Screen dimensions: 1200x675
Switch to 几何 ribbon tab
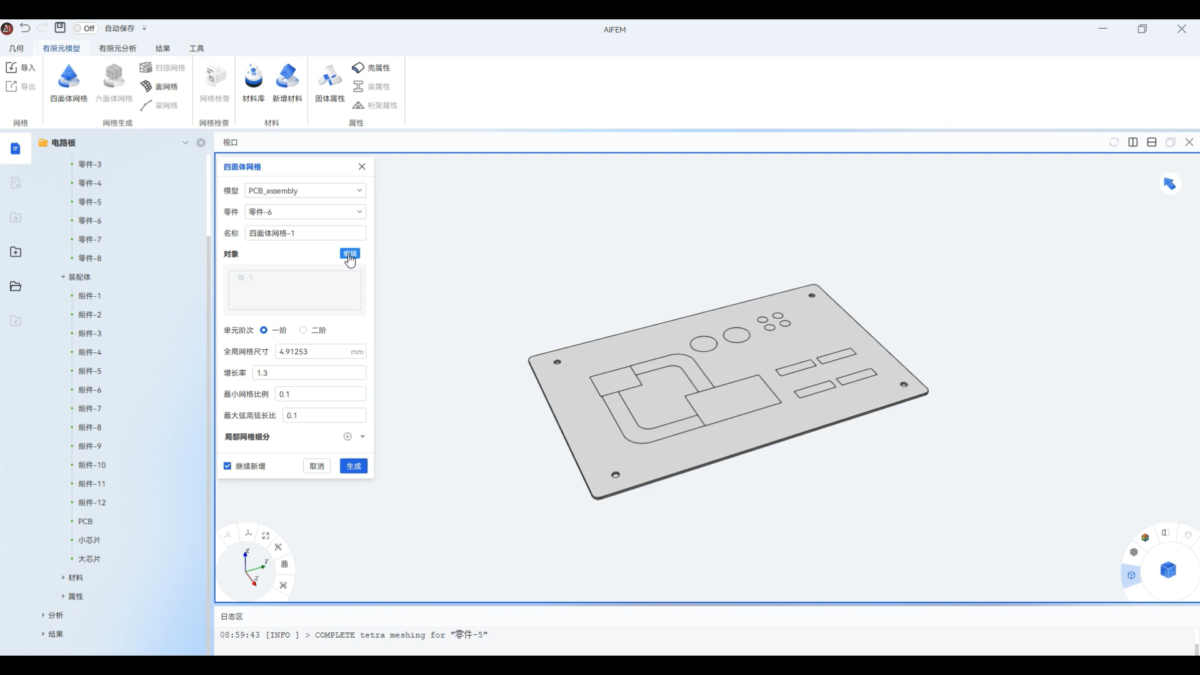tap(16, 48)
